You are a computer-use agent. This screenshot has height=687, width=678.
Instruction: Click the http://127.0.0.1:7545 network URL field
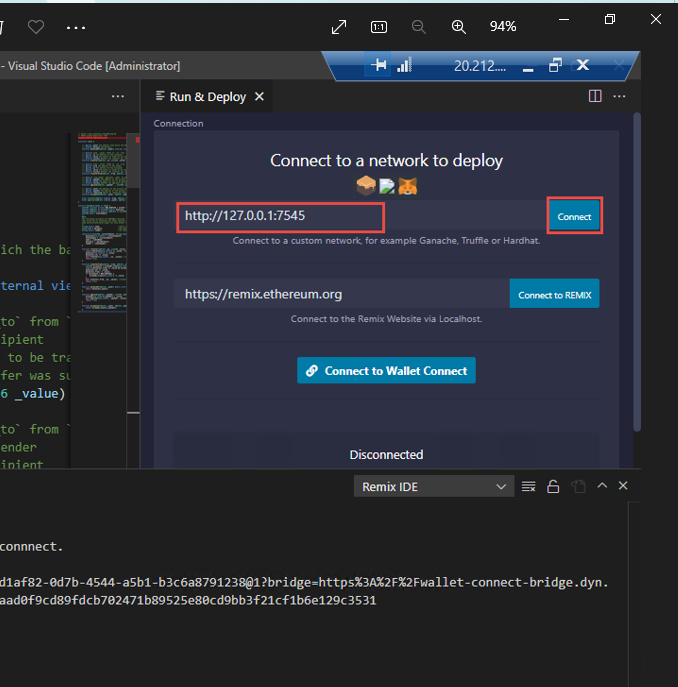point(280,216)
